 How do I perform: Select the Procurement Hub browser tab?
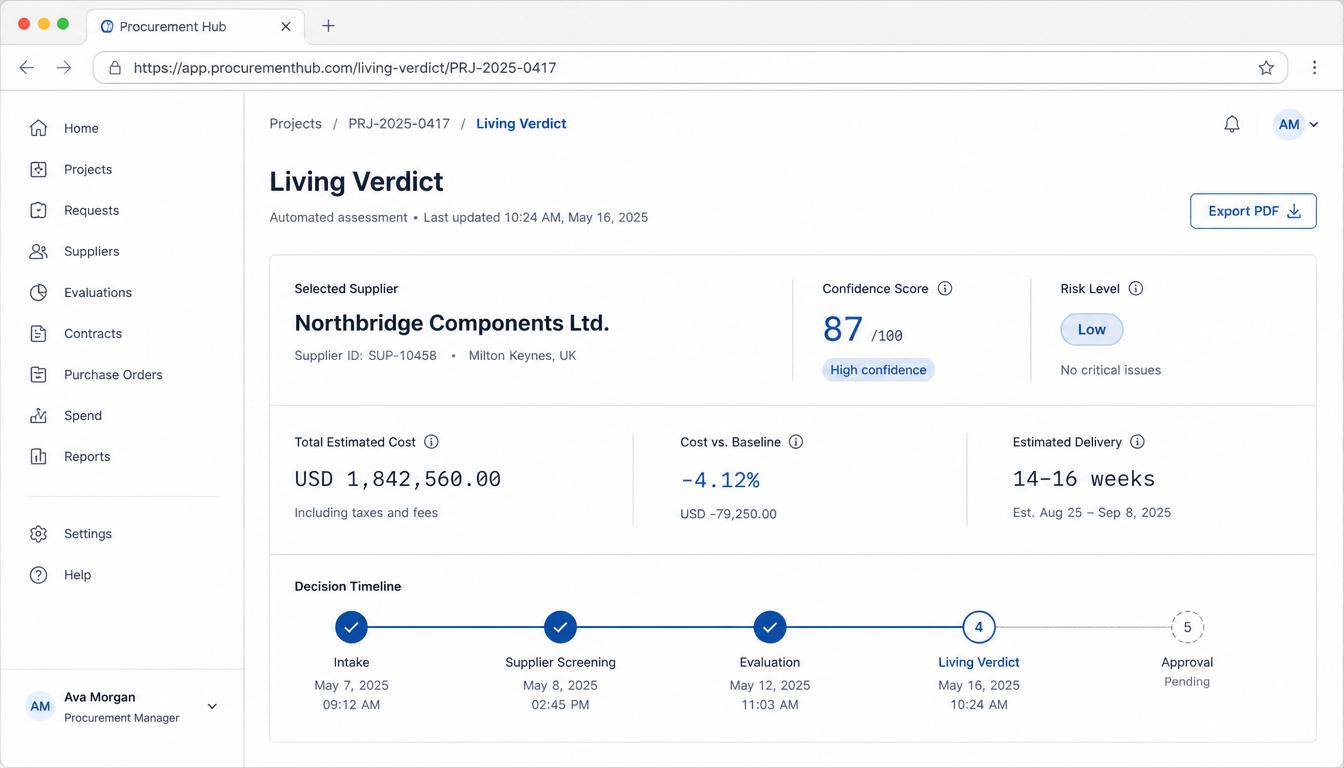[197, 26]
